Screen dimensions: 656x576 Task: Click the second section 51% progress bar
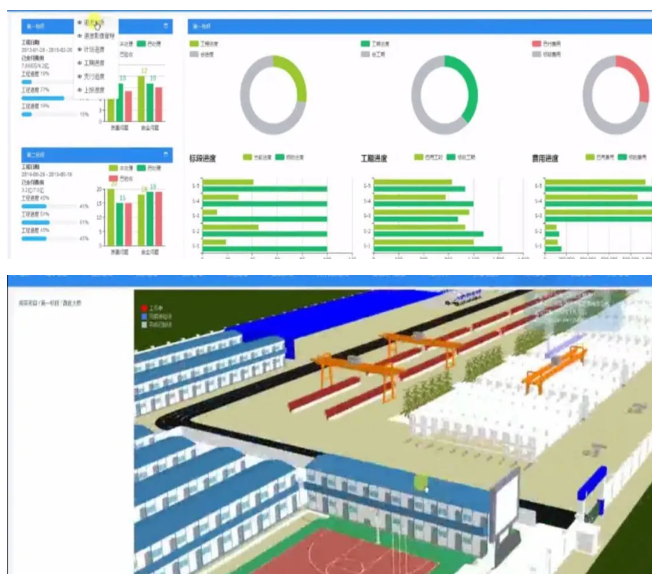pyautogui.click(x=48, y=223)
